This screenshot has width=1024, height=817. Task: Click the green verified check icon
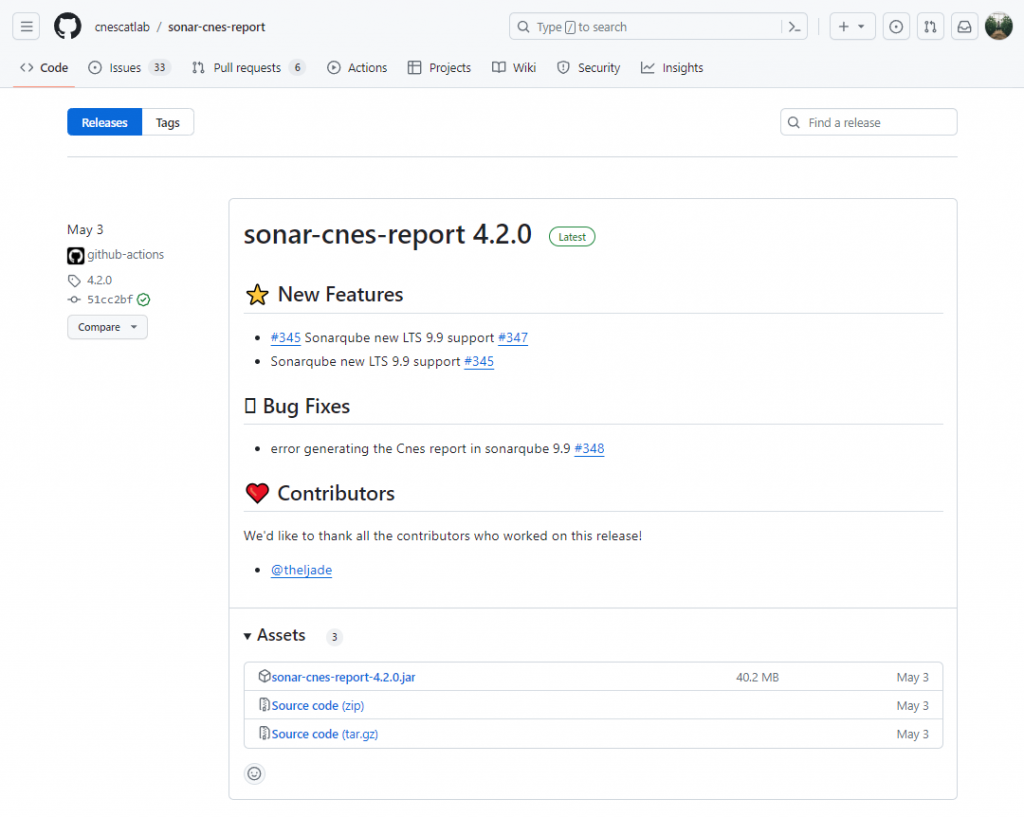[x=144, y=300]
